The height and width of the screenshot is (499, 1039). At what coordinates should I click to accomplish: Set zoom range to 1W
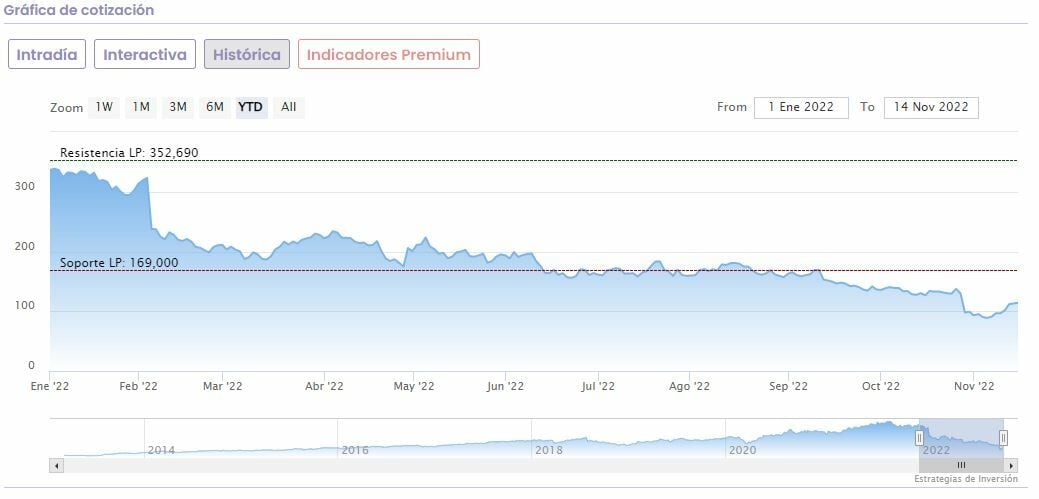coord(105,107)
